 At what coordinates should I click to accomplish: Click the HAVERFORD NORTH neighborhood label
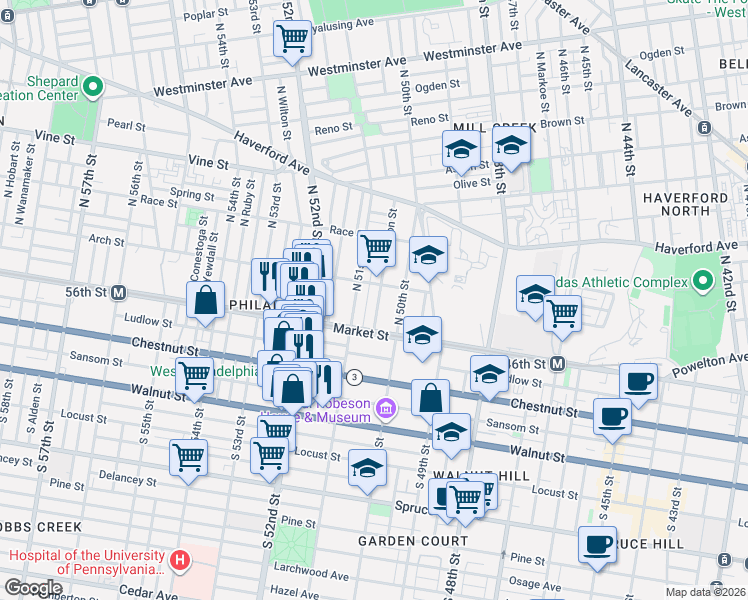click(686, 204)
